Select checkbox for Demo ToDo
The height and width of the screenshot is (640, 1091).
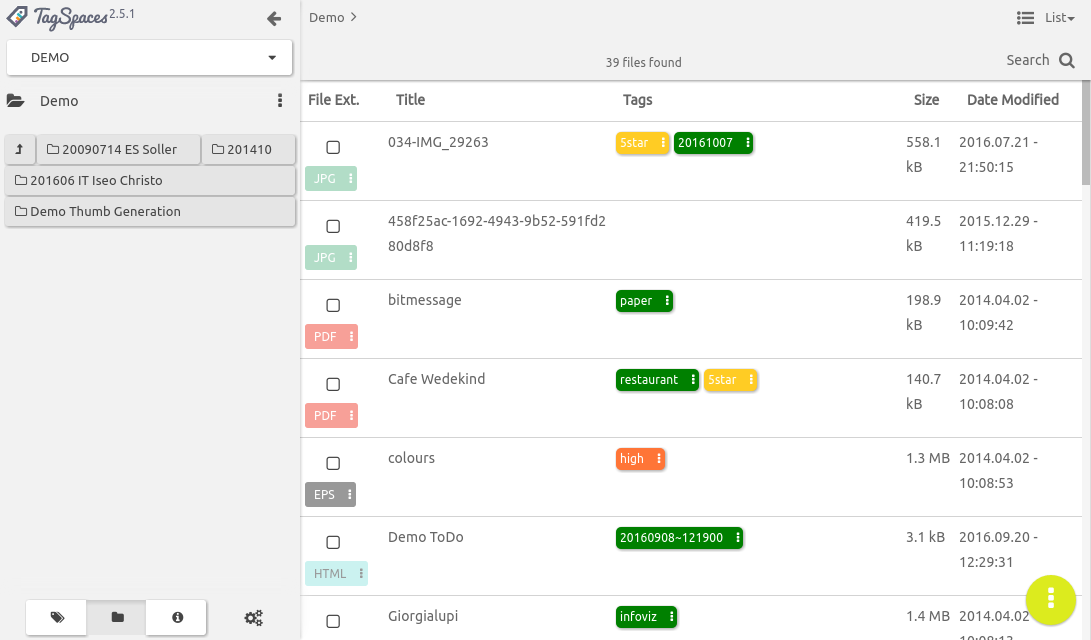tap(333, 542)
